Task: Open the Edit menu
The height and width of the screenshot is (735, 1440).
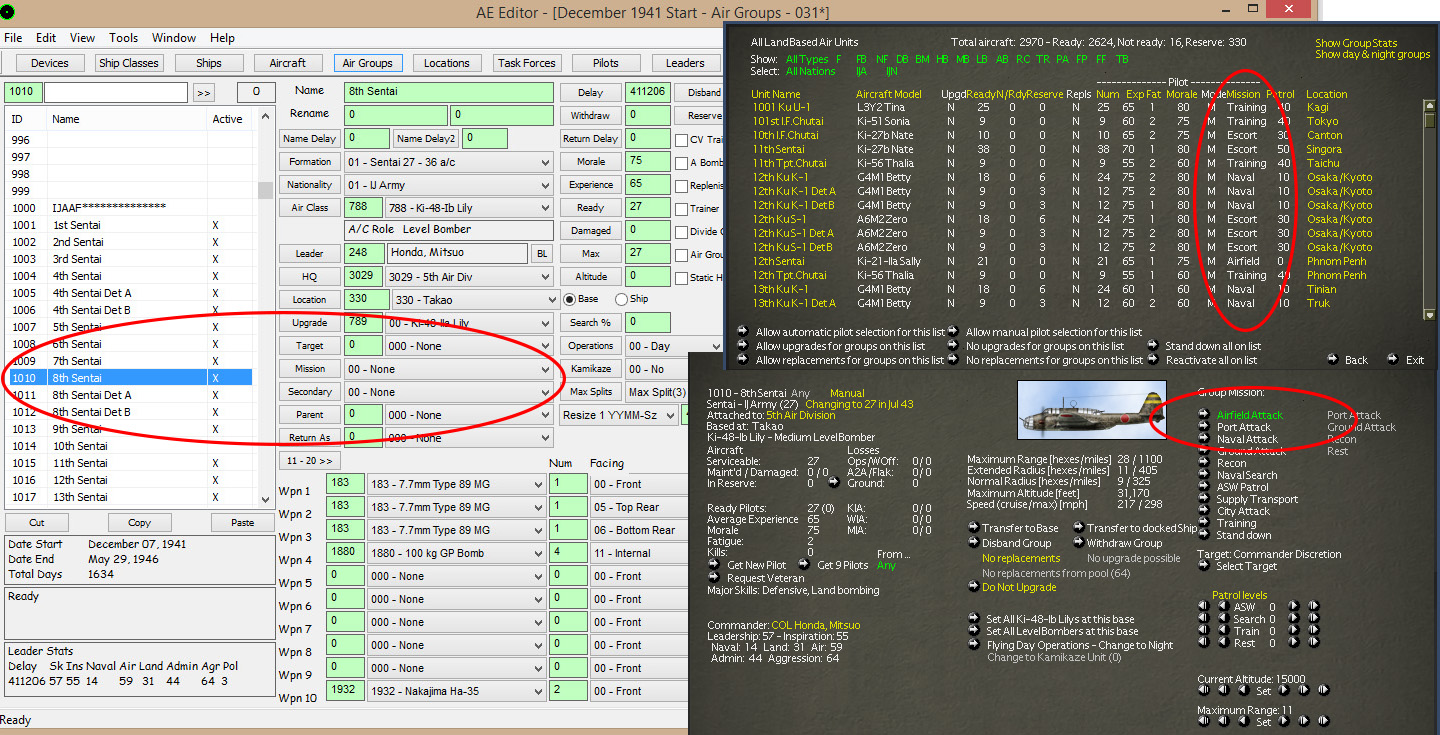Action: tap(46, 38)
